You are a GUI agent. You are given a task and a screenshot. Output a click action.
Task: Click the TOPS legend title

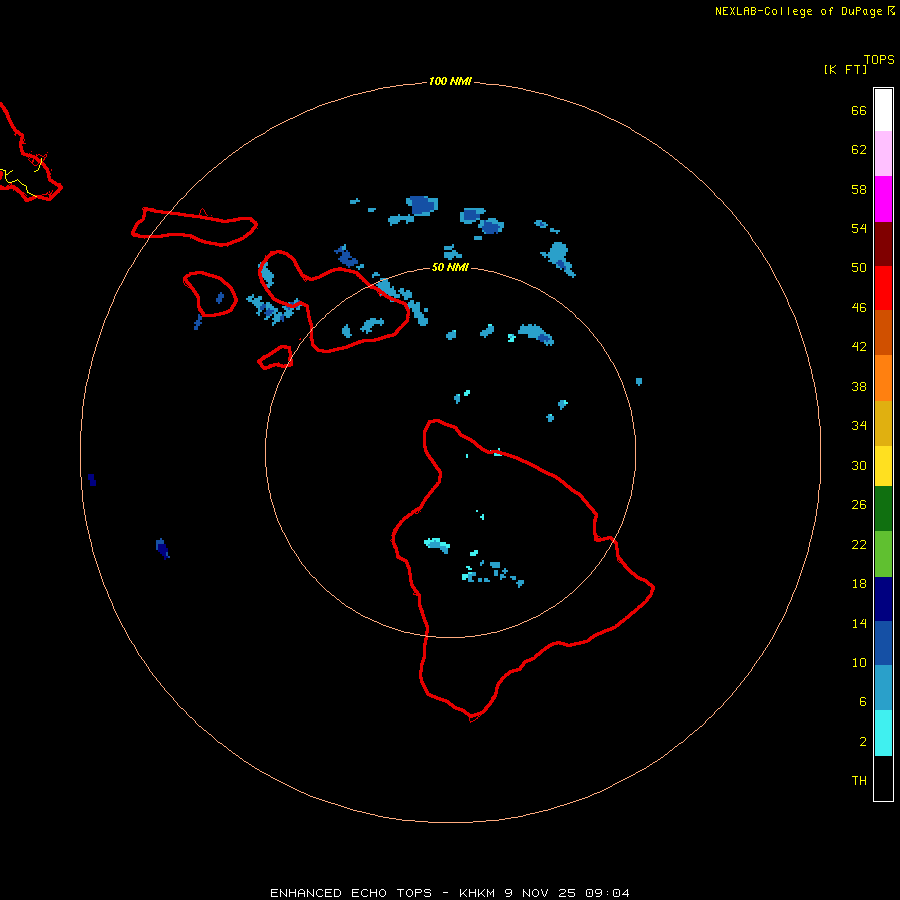coord(879,60)
